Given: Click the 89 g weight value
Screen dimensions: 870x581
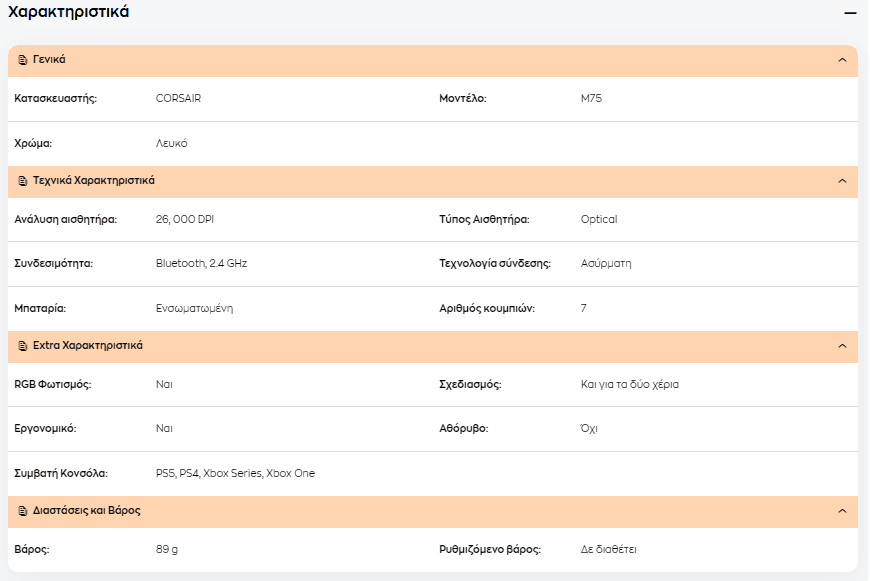Looking at the screenshot, I should pyautogui.click(x=167, y=549).
